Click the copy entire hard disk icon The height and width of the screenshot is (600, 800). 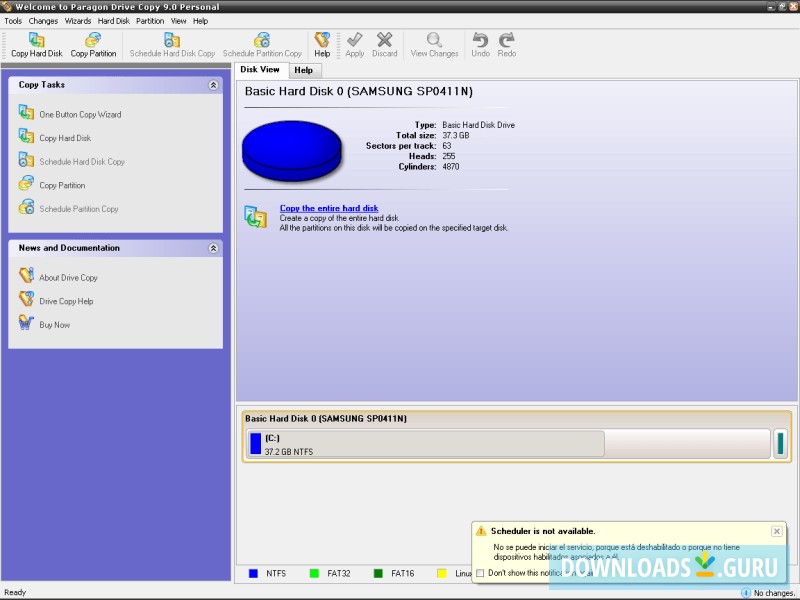point(255,216)
